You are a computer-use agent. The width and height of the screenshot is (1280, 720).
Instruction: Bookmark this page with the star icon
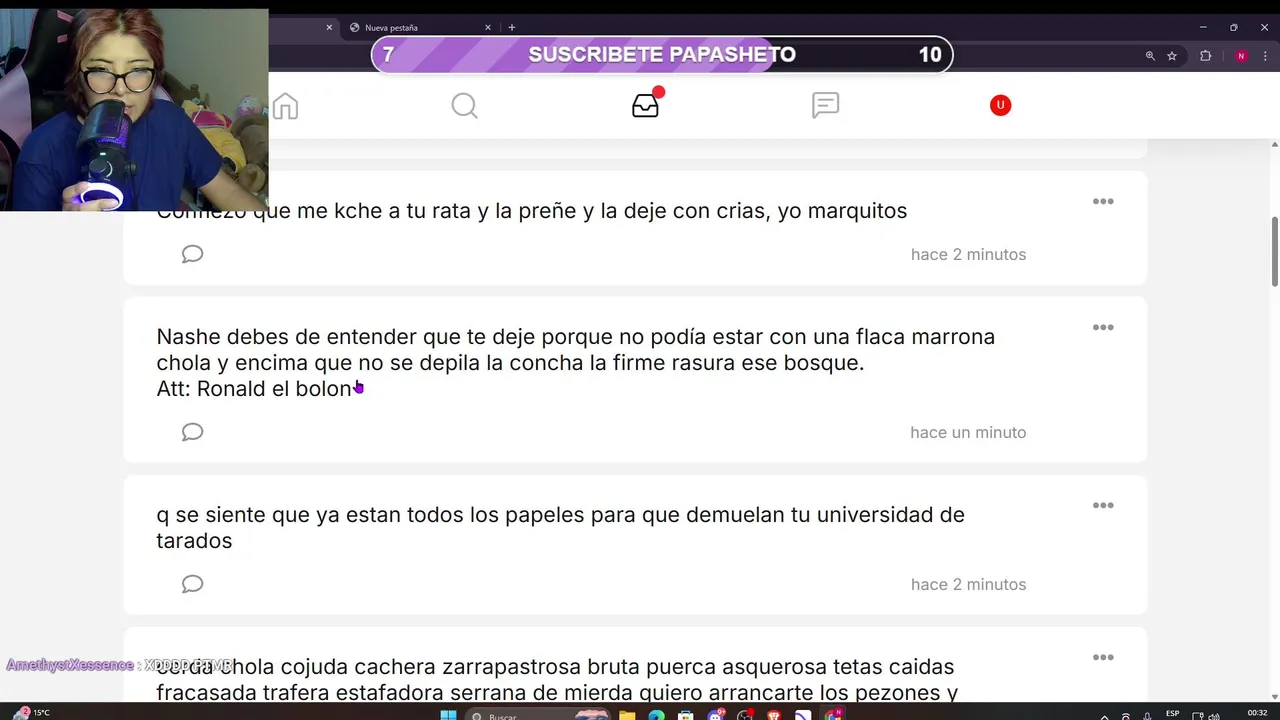coord(1172,56)
